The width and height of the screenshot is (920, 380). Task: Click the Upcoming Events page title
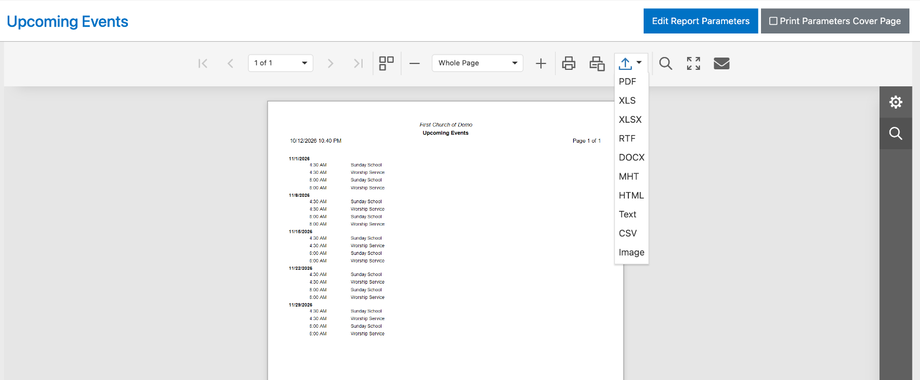(67, 22)
